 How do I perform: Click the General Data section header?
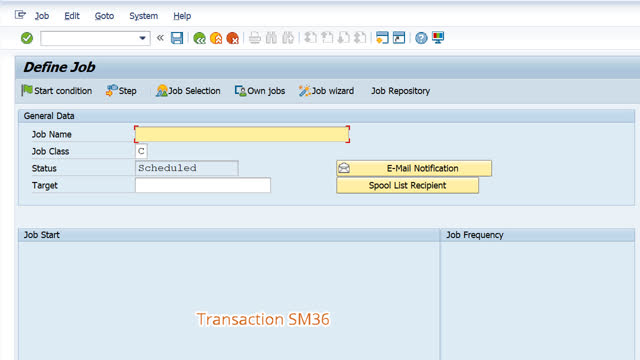[326, 116]
